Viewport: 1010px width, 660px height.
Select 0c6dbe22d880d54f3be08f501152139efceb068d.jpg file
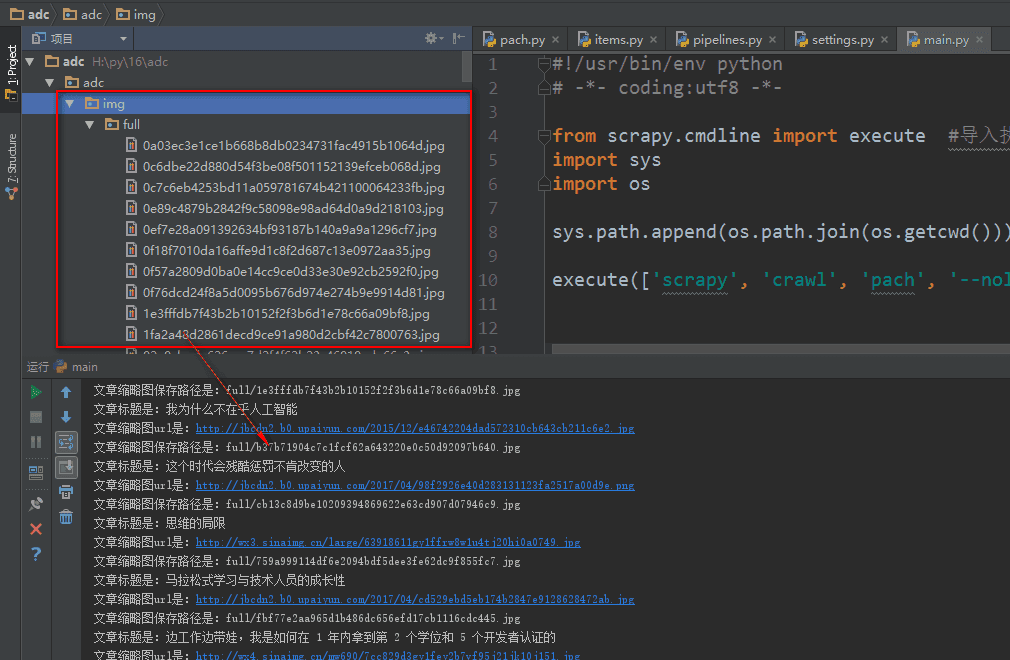tap(293, 167)
